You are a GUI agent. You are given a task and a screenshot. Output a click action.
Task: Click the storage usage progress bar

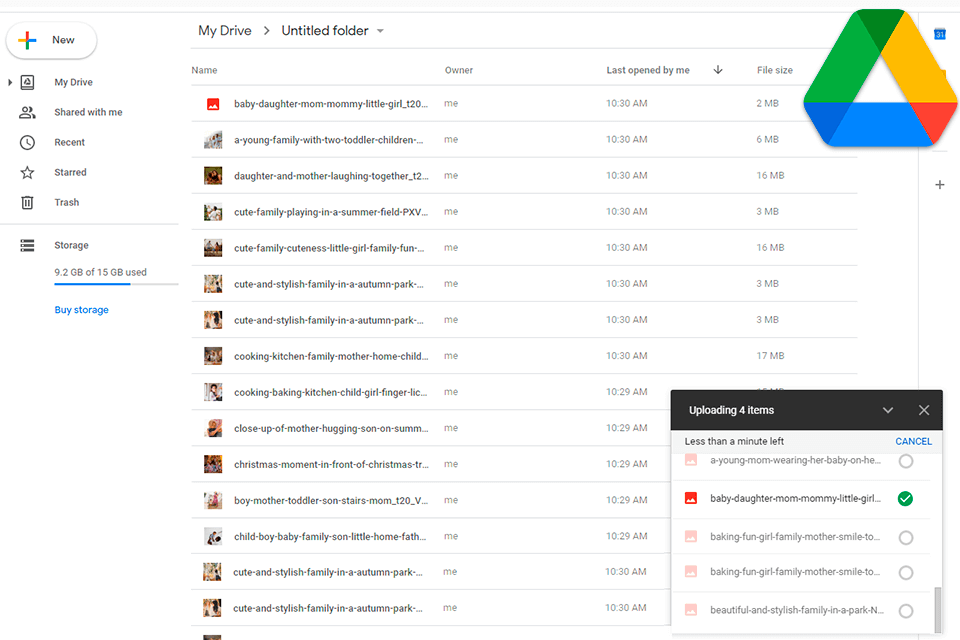(116, 284)
